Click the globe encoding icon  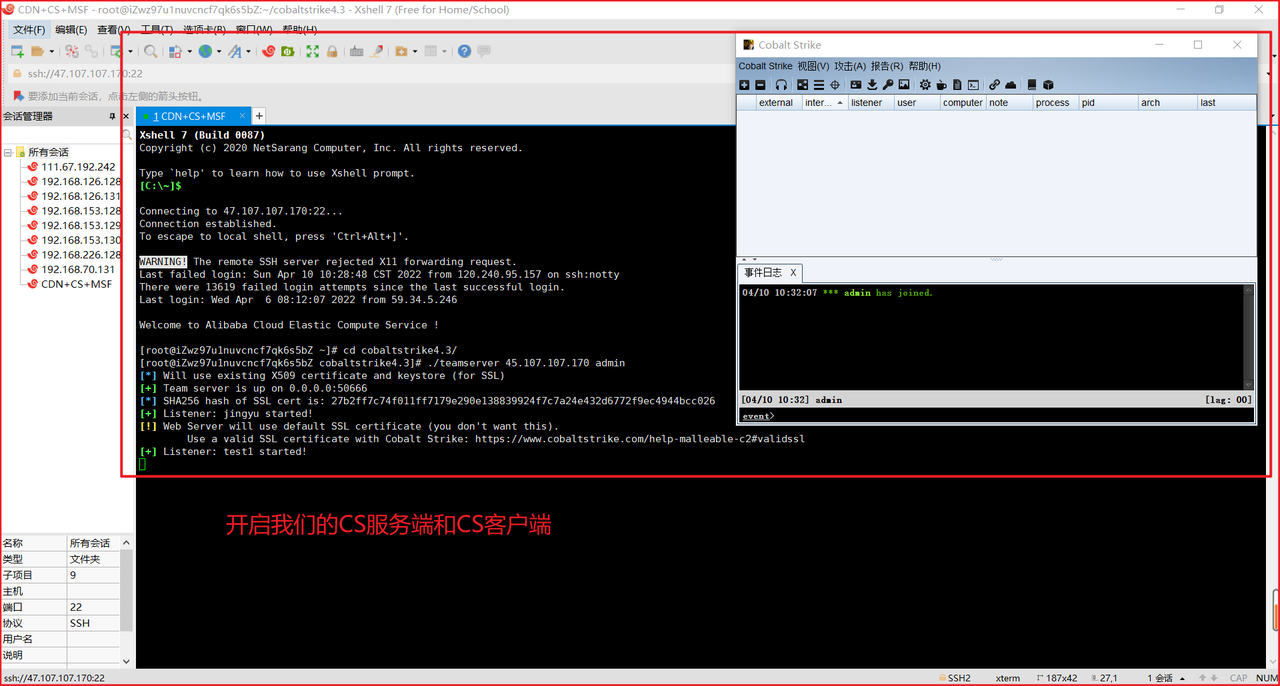pyautogui.click(x=205, y=51)
